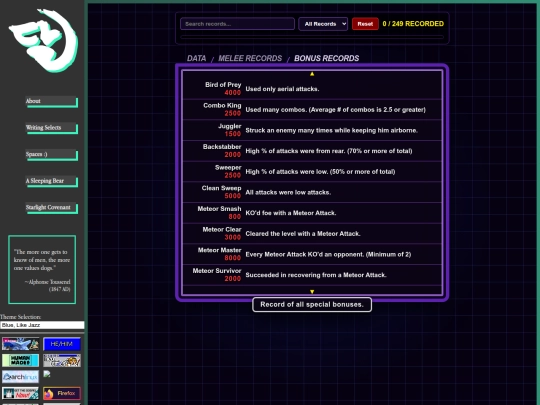Open the All Records filter dropdown
The height and width of the screenshot is (405, 540).
(x=323, y=24)
